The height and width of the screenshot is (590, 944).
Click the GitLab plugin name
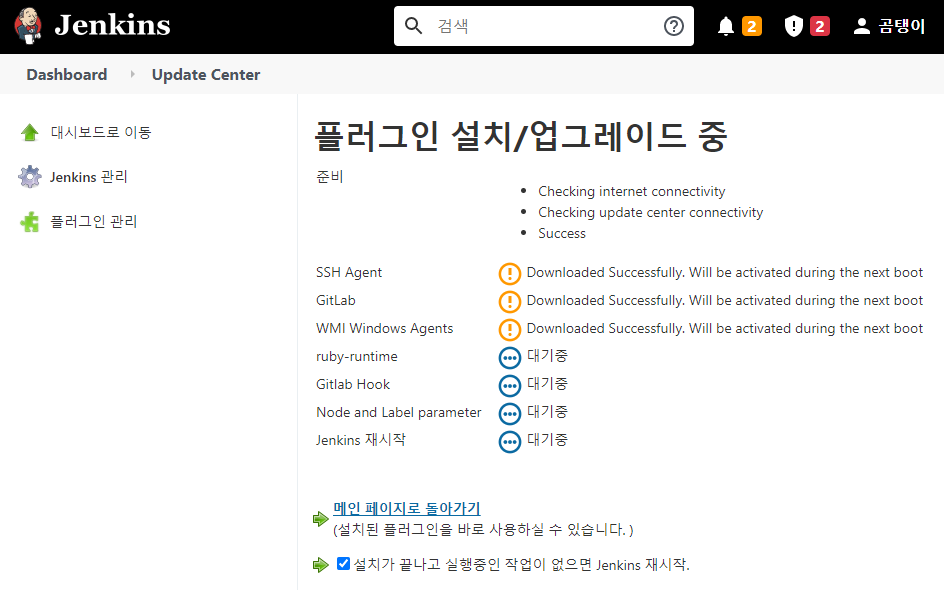tap(335, 300)
